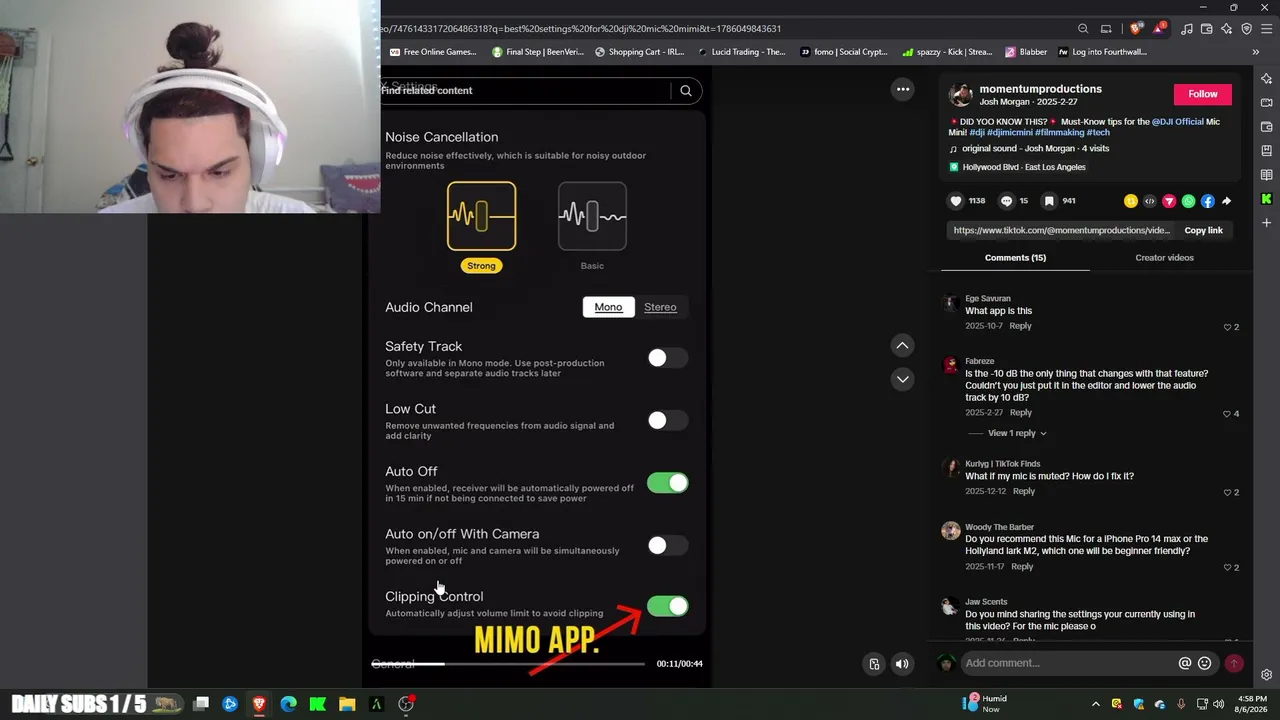Screen dimensions: 1280x720
Task: Disable the Auto Off toggle
Action: pyautogui.click(x=667, y=483)
